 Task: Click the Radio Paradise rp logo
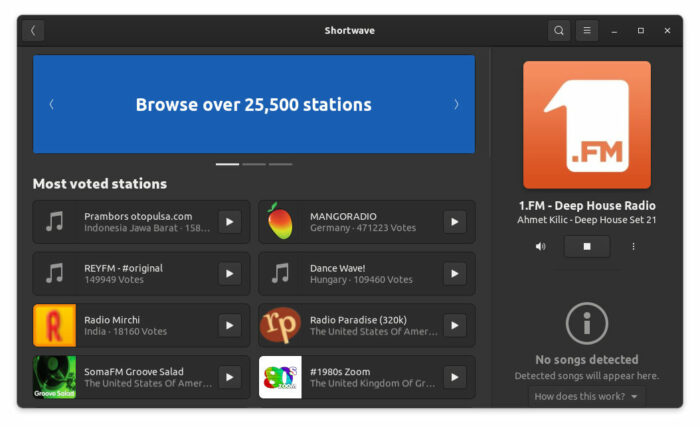(x=280, y=326)
